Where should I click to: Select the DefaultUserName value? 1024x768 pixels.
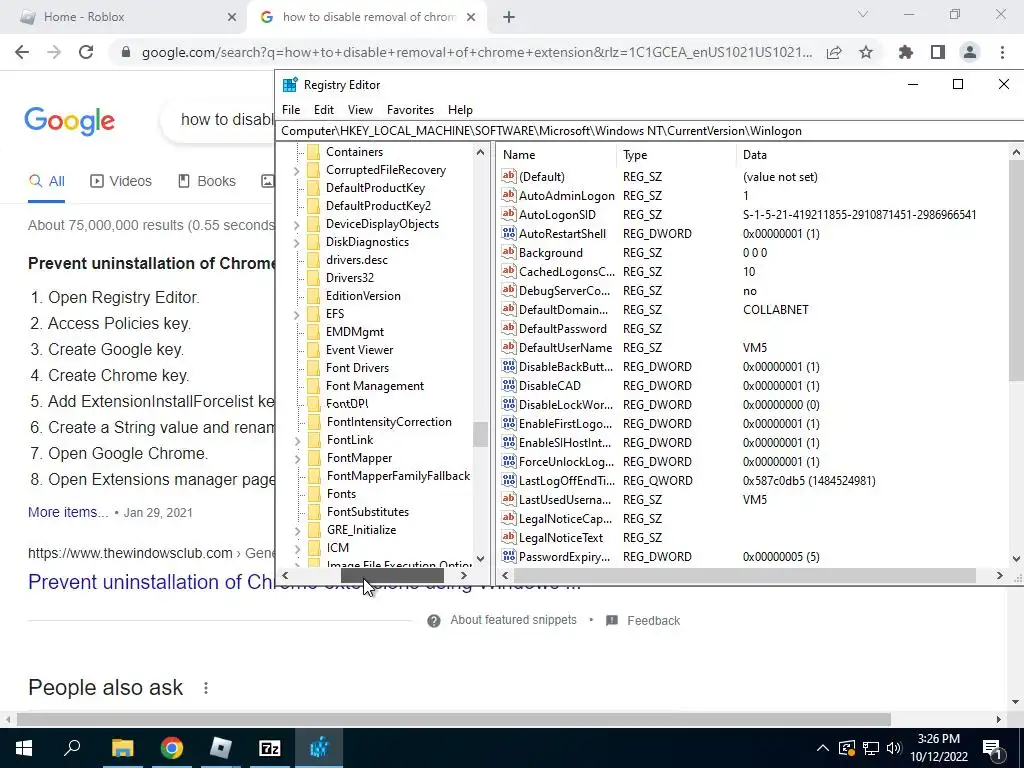coord(565,347)
